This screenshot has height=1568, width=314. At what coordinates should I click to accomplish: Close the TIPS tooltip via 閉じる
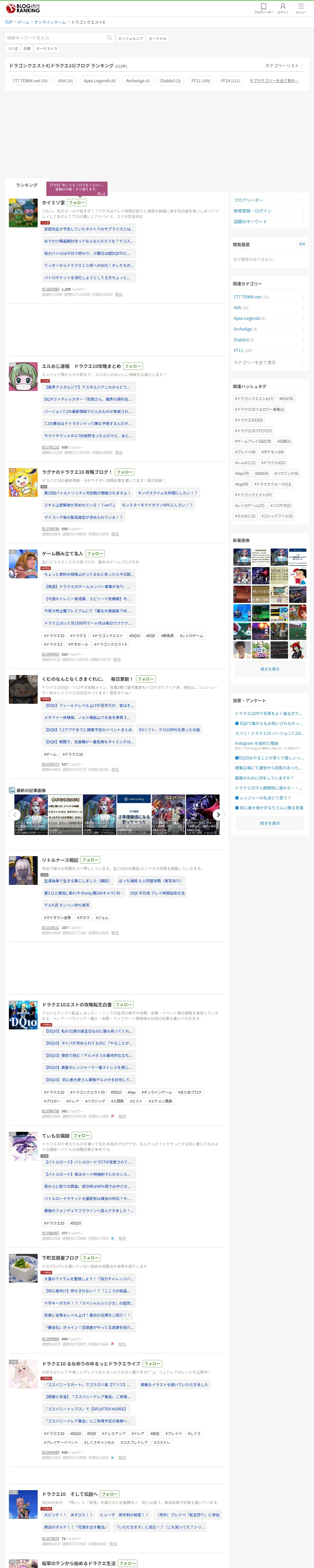tap(101, 194)
